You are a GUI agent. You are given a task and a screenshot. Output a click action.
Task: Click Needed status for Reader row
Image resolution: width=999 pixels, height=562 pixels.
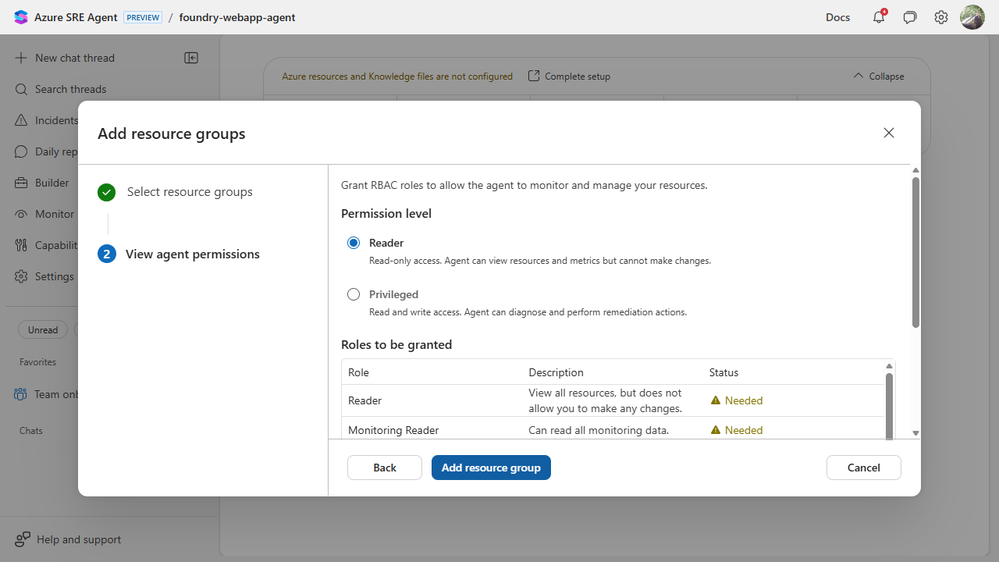tap(744, 401)
